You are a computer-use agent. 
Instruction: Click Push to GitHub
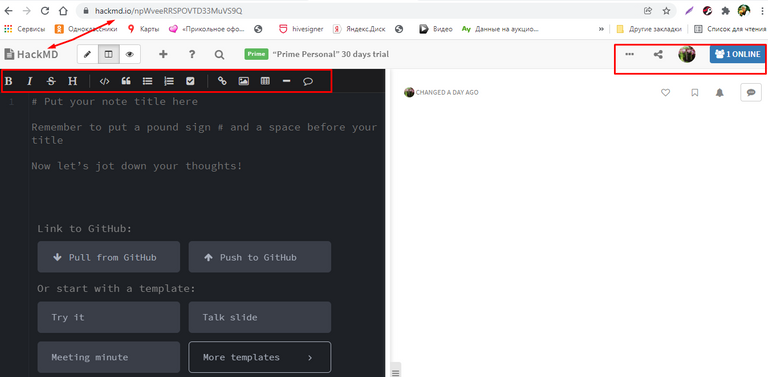point(260,257)
